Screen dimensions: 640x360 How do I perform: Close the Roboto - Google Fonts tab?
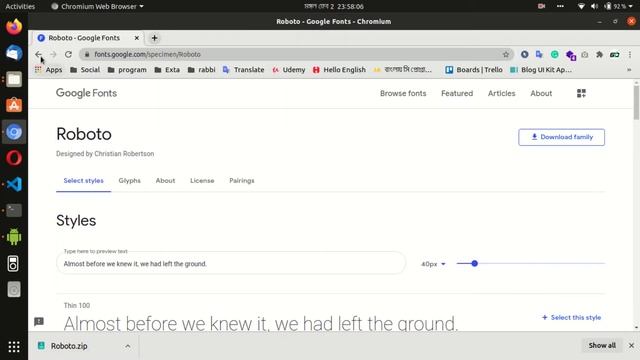pyautogui.click(x=137, y=38)
